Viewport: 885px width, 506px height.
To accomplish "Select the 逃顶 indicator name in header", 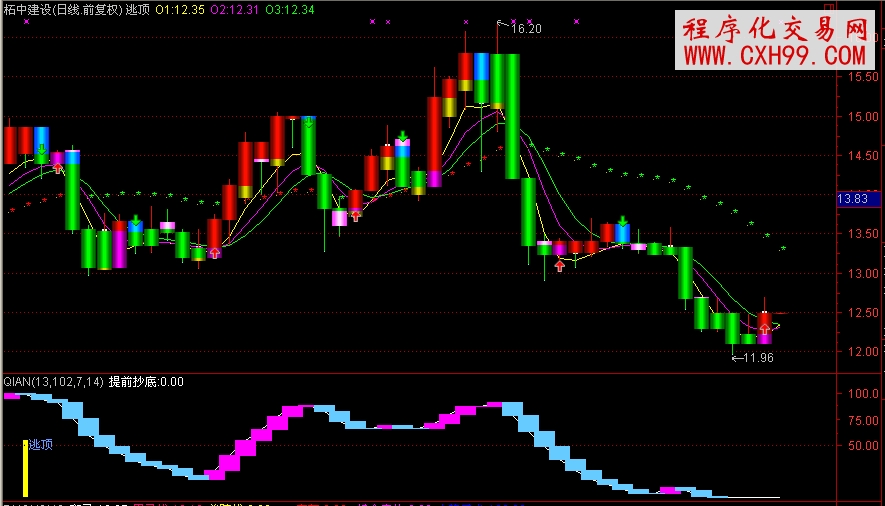I will click(137, 9).
